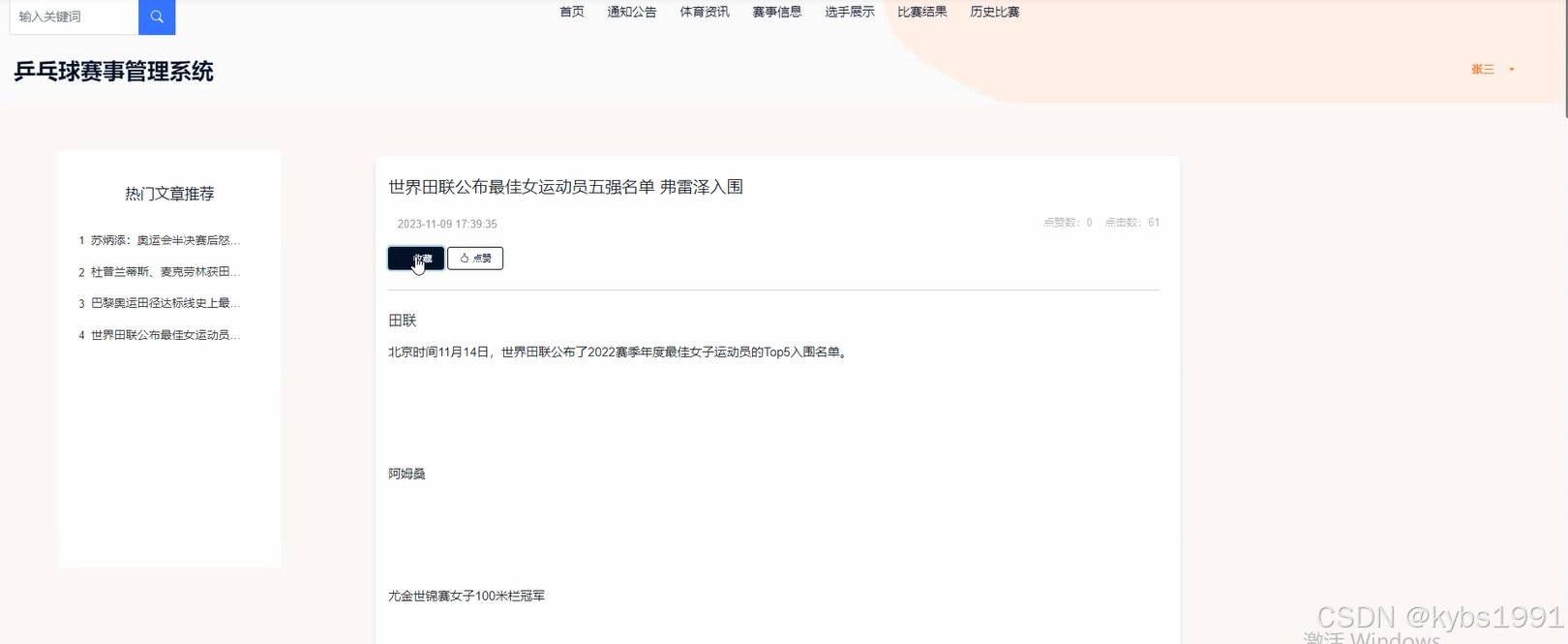This screenshot has height=644, width=1568.
Task: Click the 尤金世锦赛女子100米栏冠军 line
Action: (x=467, y=596)
